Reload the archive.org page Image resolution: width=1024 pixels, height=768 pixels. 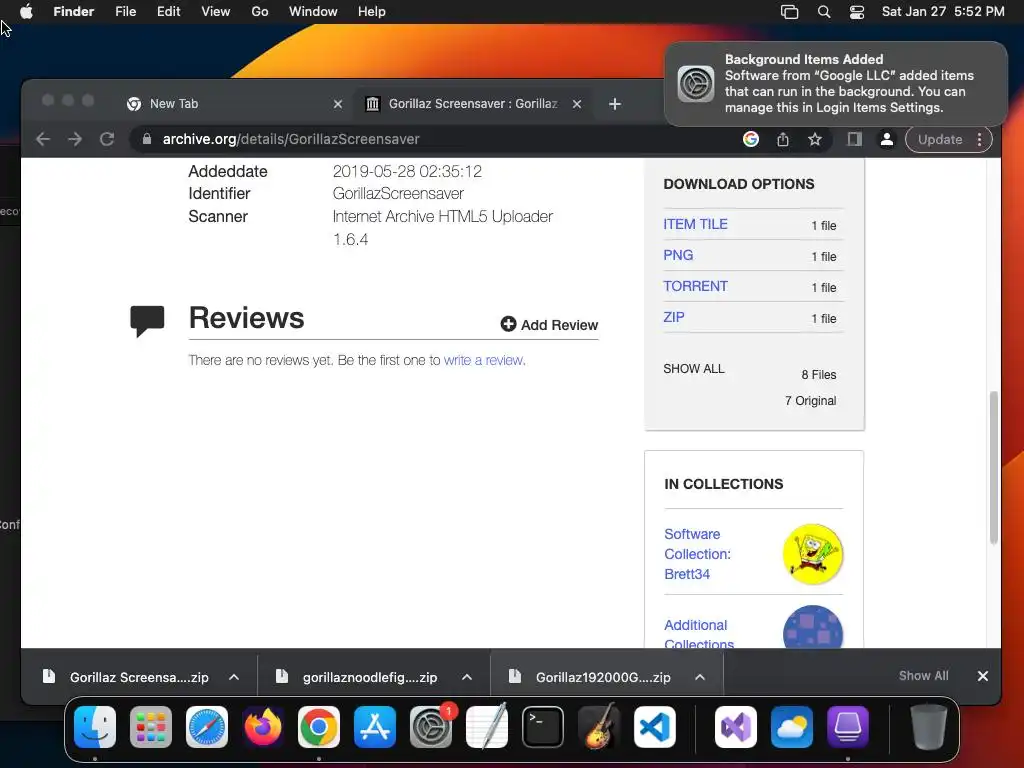coord(107,139)
